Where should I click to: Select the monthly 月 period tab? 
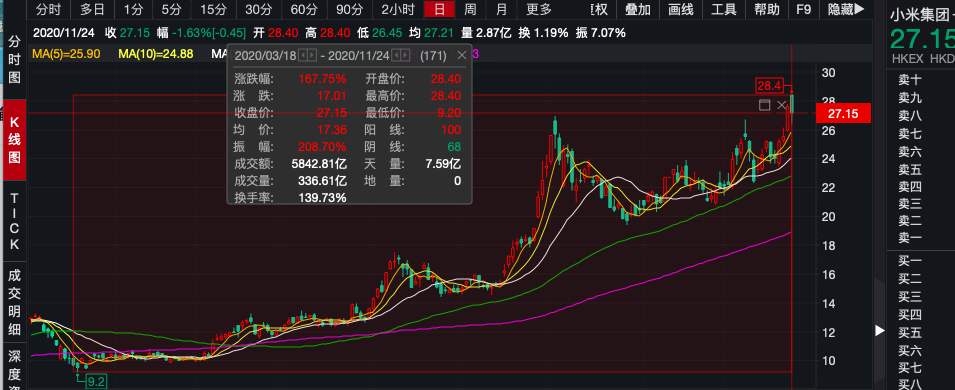[501, 9]
